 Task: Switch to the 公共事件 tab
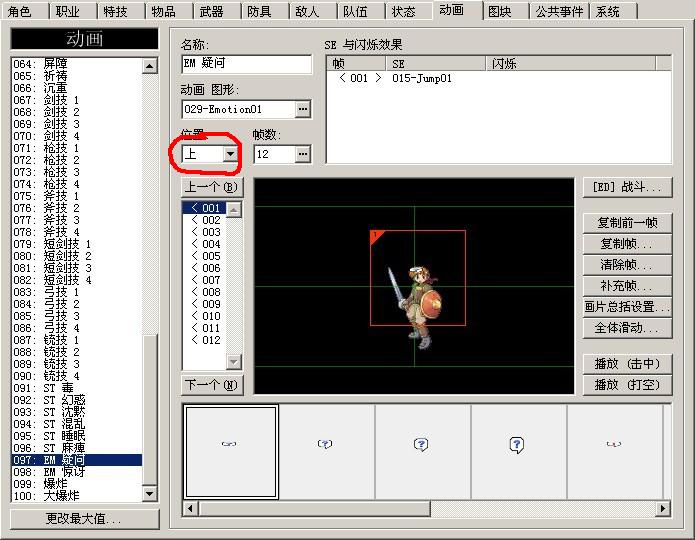point(559,11)
